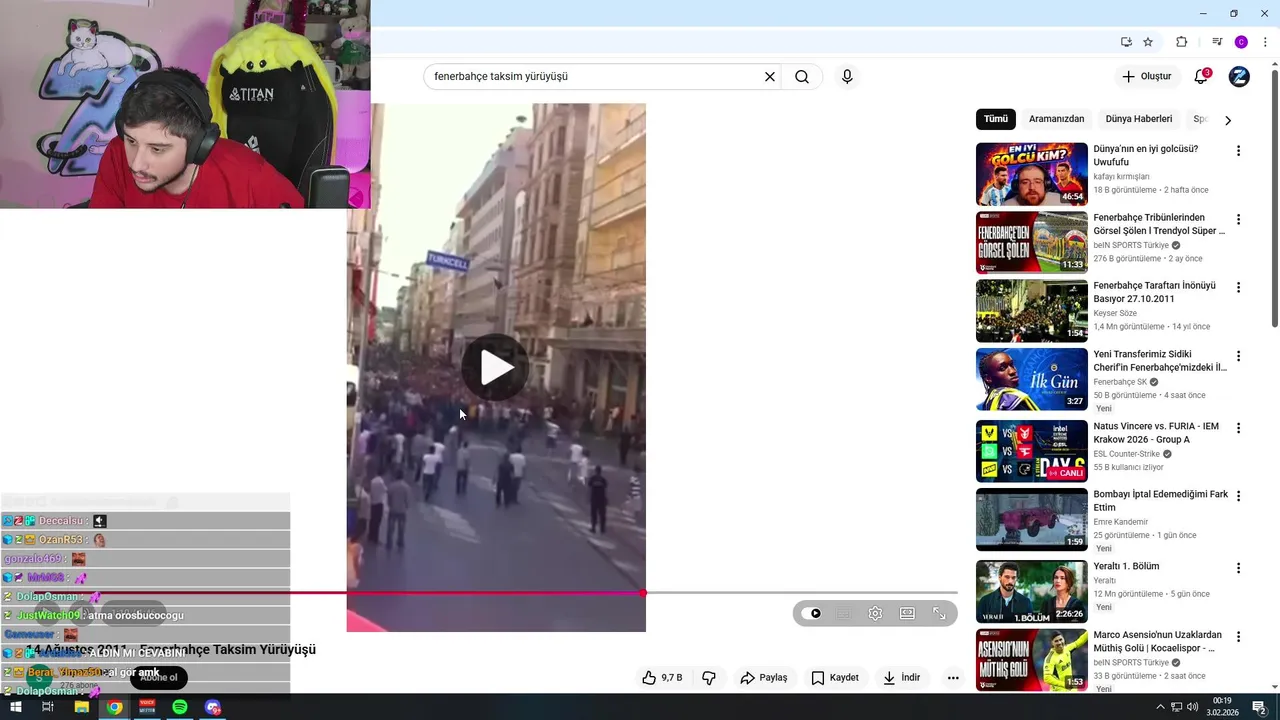1280x720 pixels.
Task: Clear the YouTube search box text
Action: [x=770, y=77]
